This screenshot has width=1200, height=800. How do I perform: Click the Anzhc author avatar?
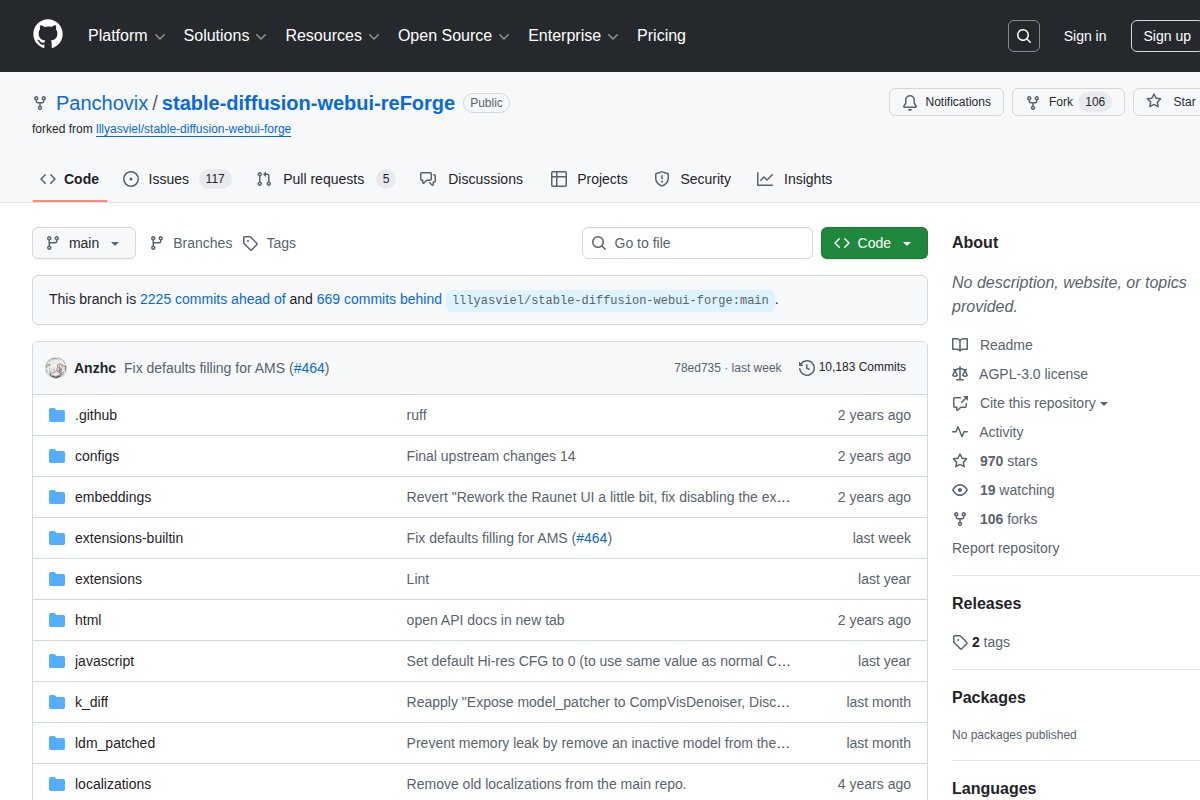(x=56, y=368)
